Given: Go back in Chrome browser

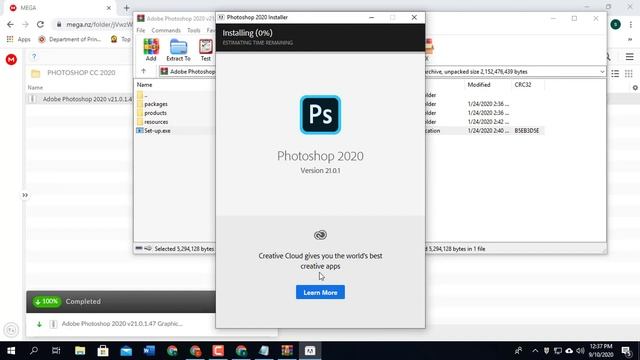Looking at the screenshot, I should (10, 24).
